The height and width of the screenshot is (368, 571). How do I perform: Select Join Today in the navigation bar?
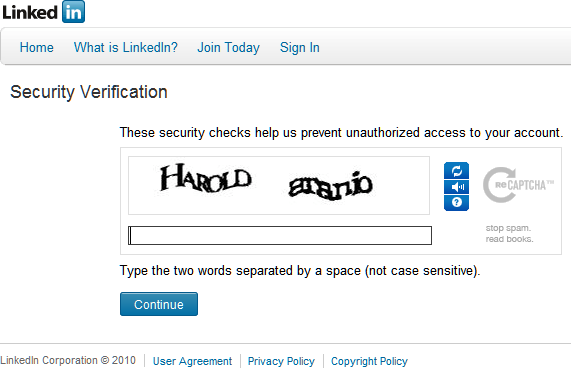[x=228, y=47]
